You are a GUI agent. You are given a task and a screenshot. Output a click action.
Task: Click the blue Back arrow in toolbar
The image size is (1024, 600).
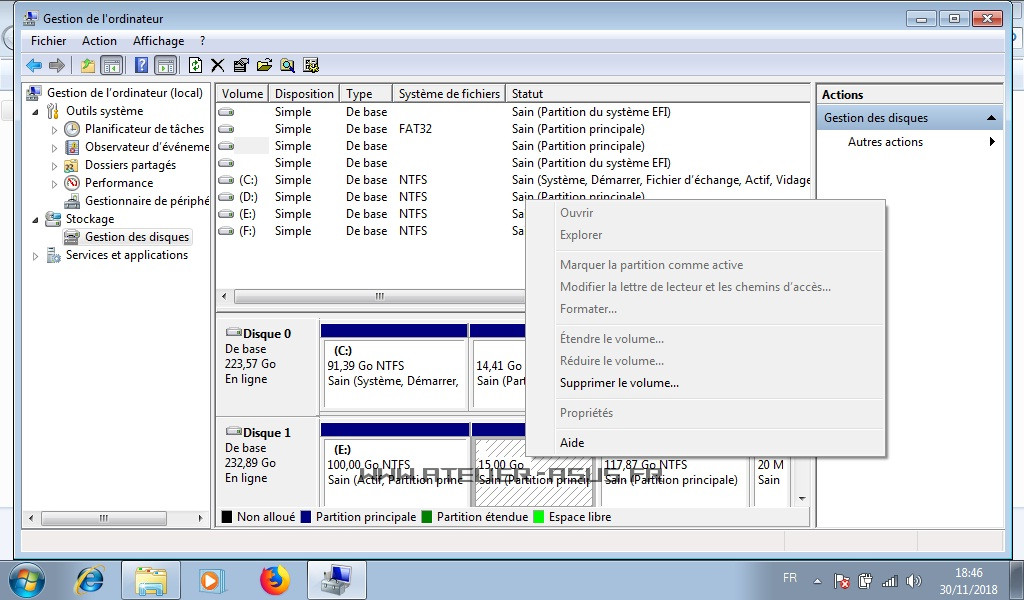(34, 65)
